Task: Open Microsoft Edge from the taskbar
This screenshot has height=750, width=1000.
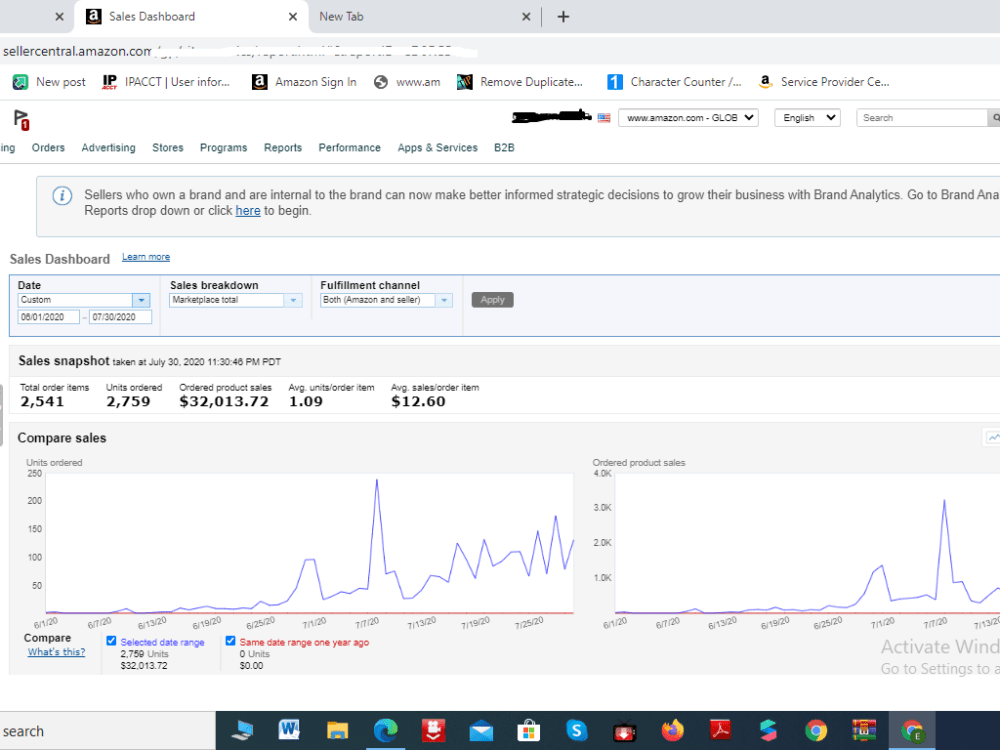Action: pyautogui.click(x=385, y=730)
